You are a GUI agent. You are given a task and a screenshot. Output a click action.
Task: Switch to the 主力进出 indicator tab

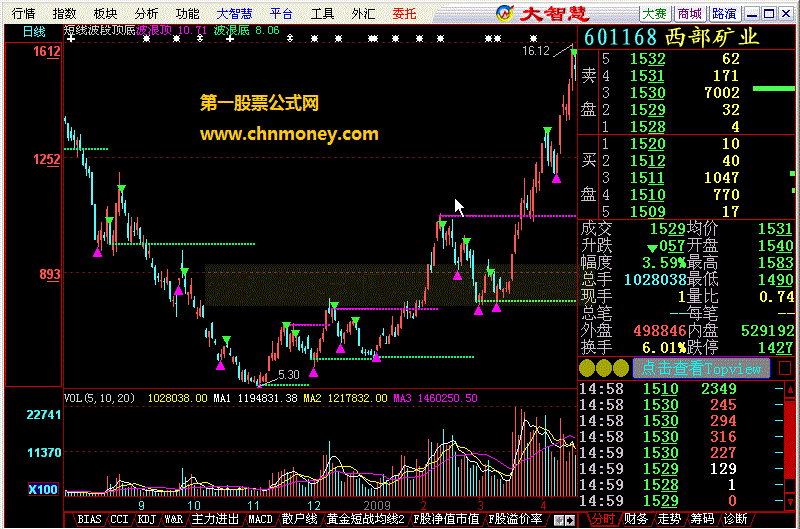(215, 519)
